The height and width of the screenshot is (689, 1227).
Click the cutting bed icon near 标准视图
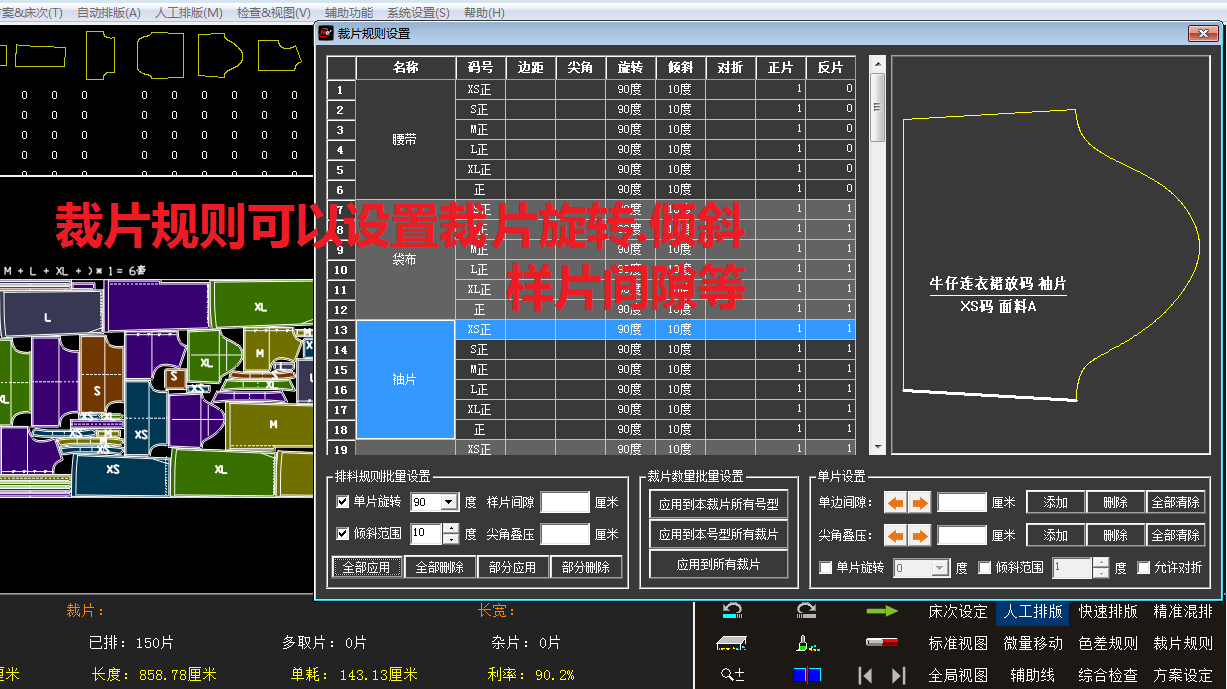click(731, 644)
